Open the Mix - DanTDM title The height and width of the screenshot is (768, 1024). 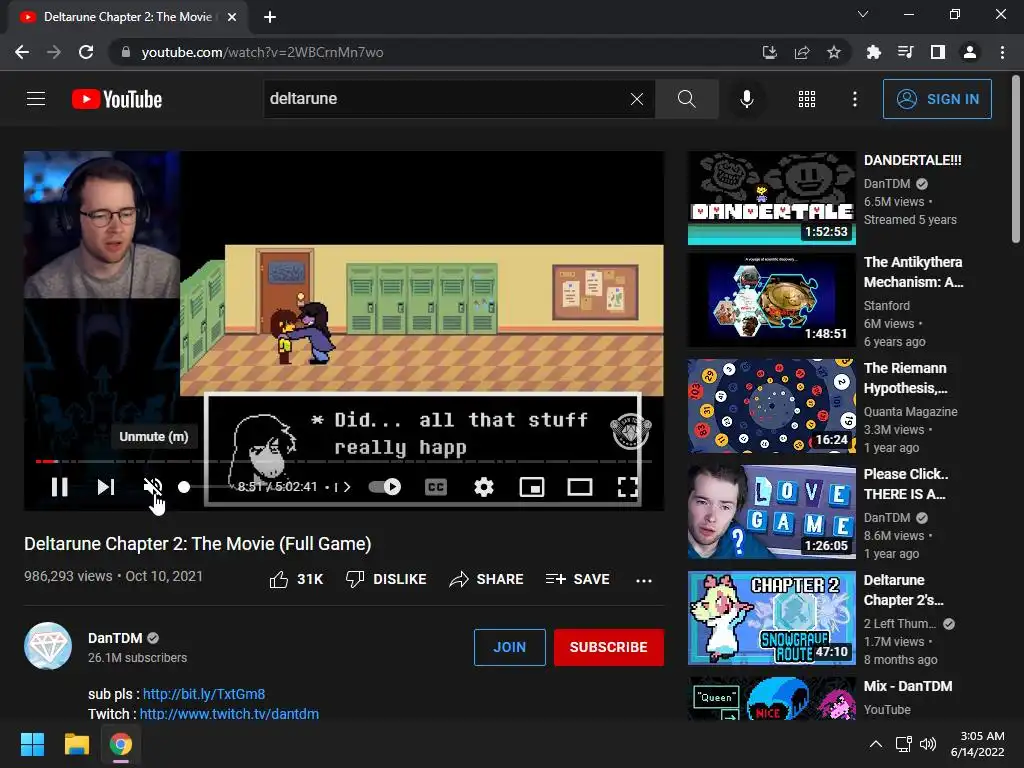(908, 686)
